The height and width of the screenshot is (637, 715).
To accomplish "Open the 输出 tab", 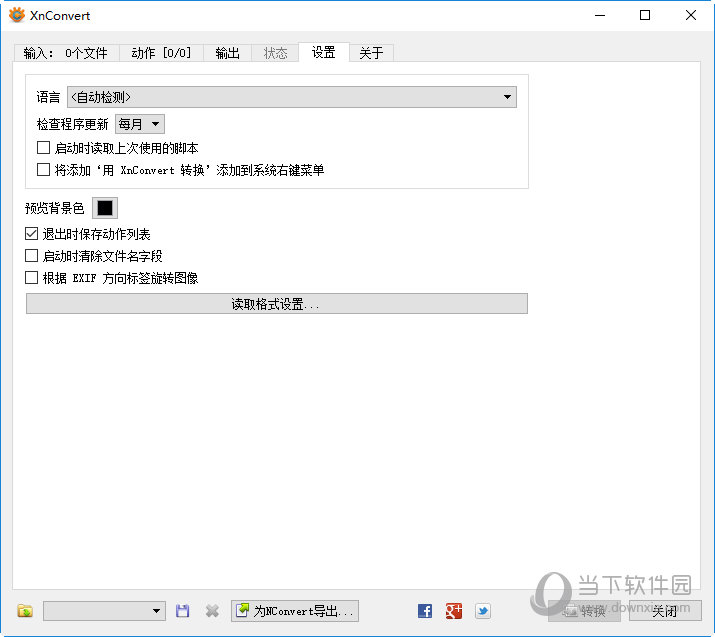I will click(x=228, y=53).
